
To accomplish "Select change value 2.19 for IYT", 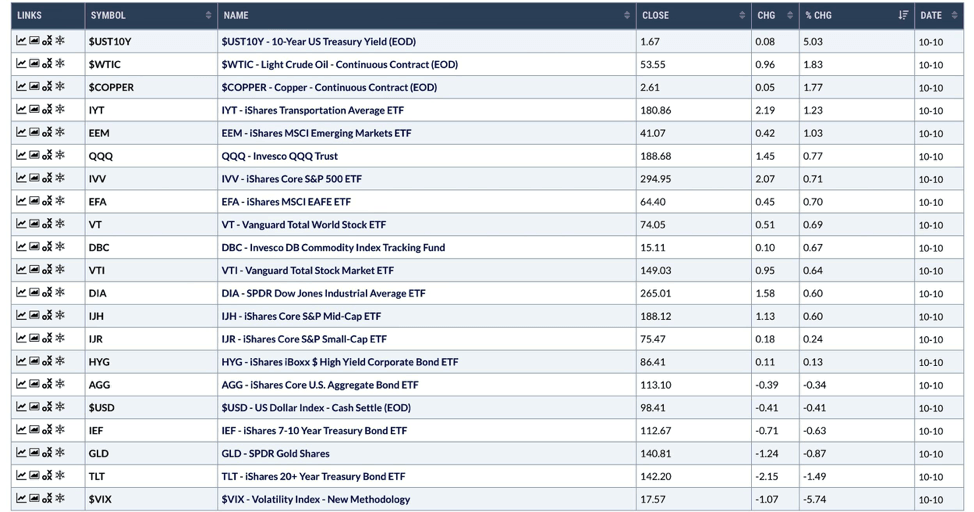I will click(765, 111).
